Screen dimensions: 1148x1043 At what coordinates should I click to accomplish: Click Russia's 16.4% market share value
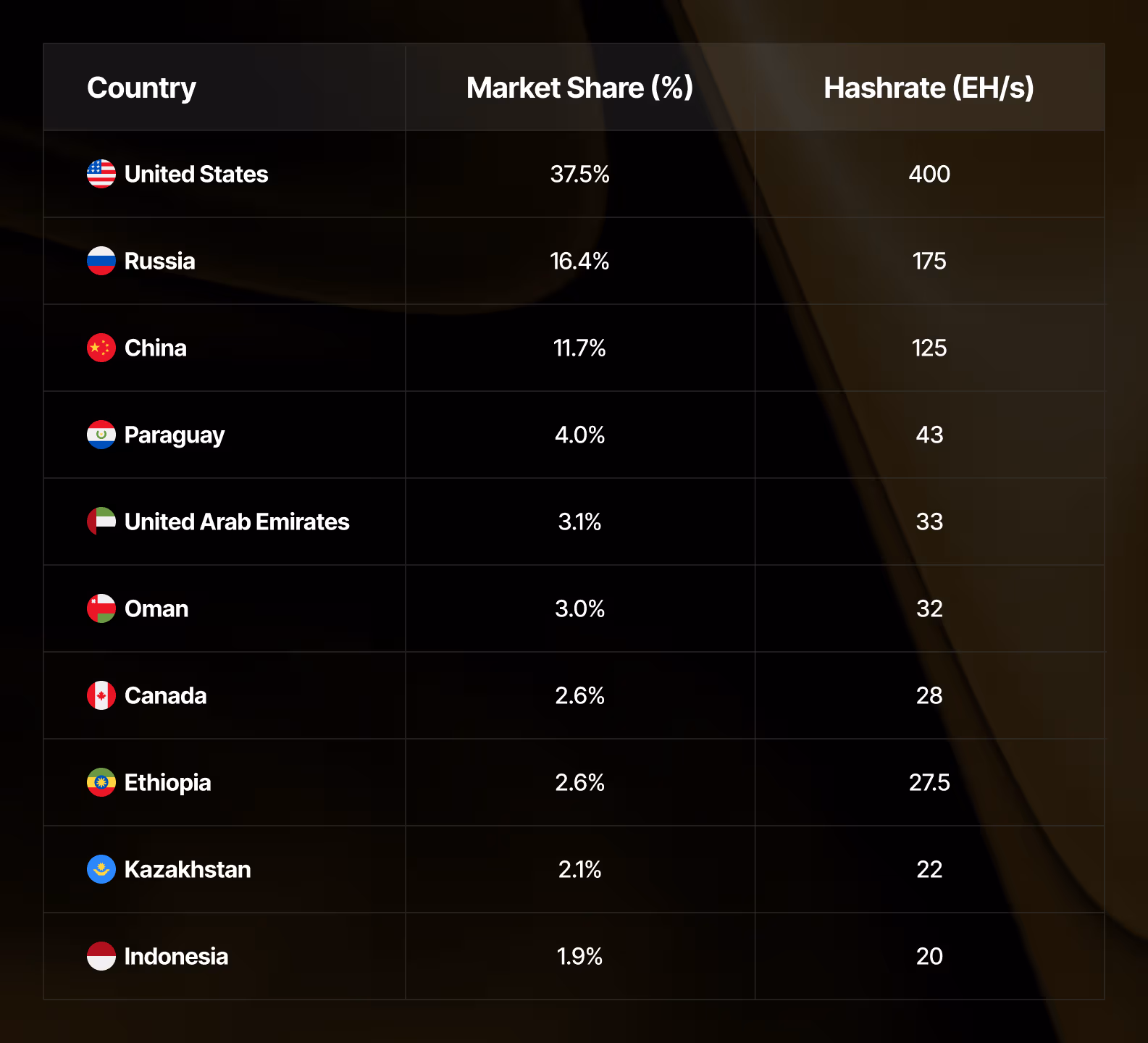point(579,261)
